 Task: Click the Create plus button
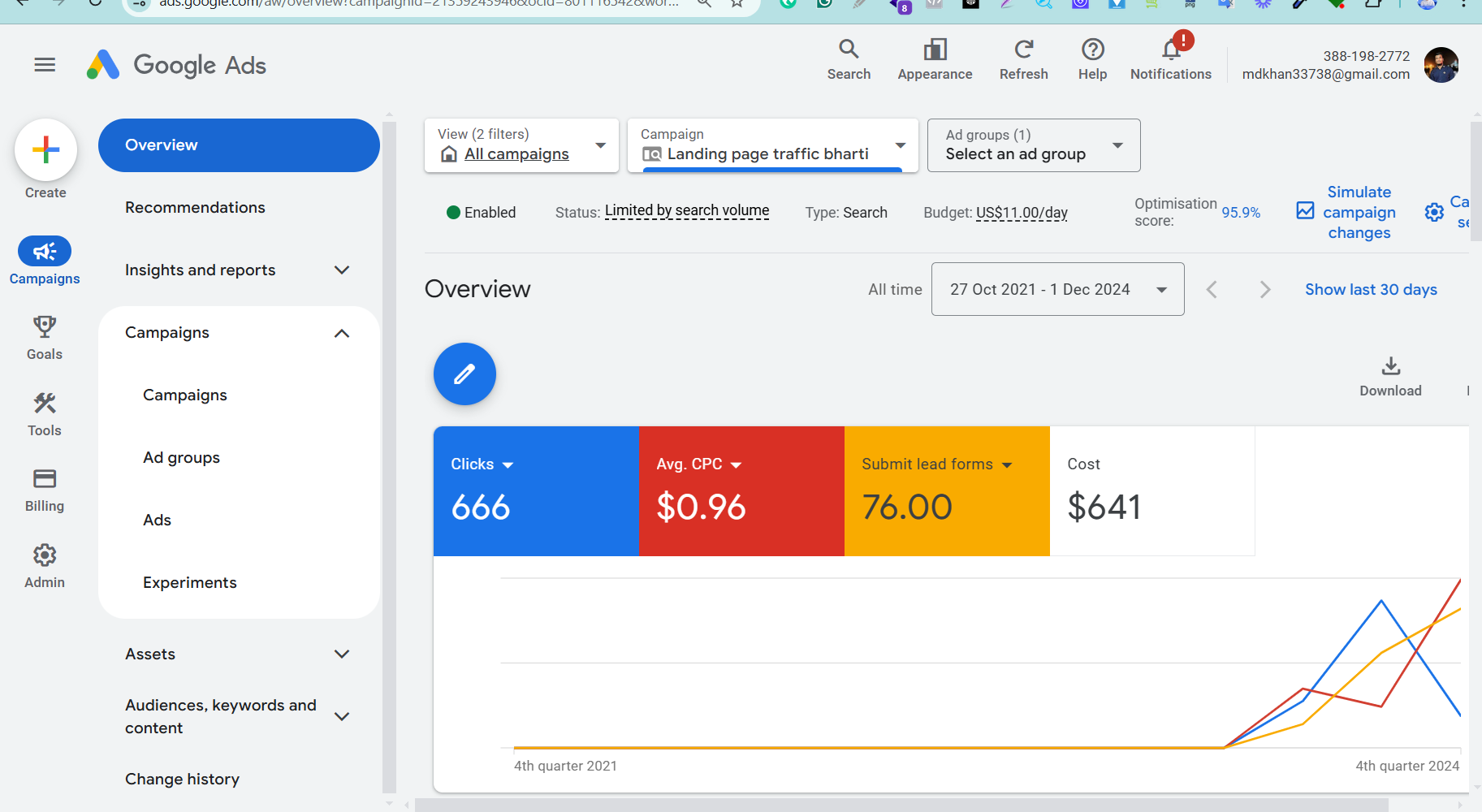(x=45, y=150)
